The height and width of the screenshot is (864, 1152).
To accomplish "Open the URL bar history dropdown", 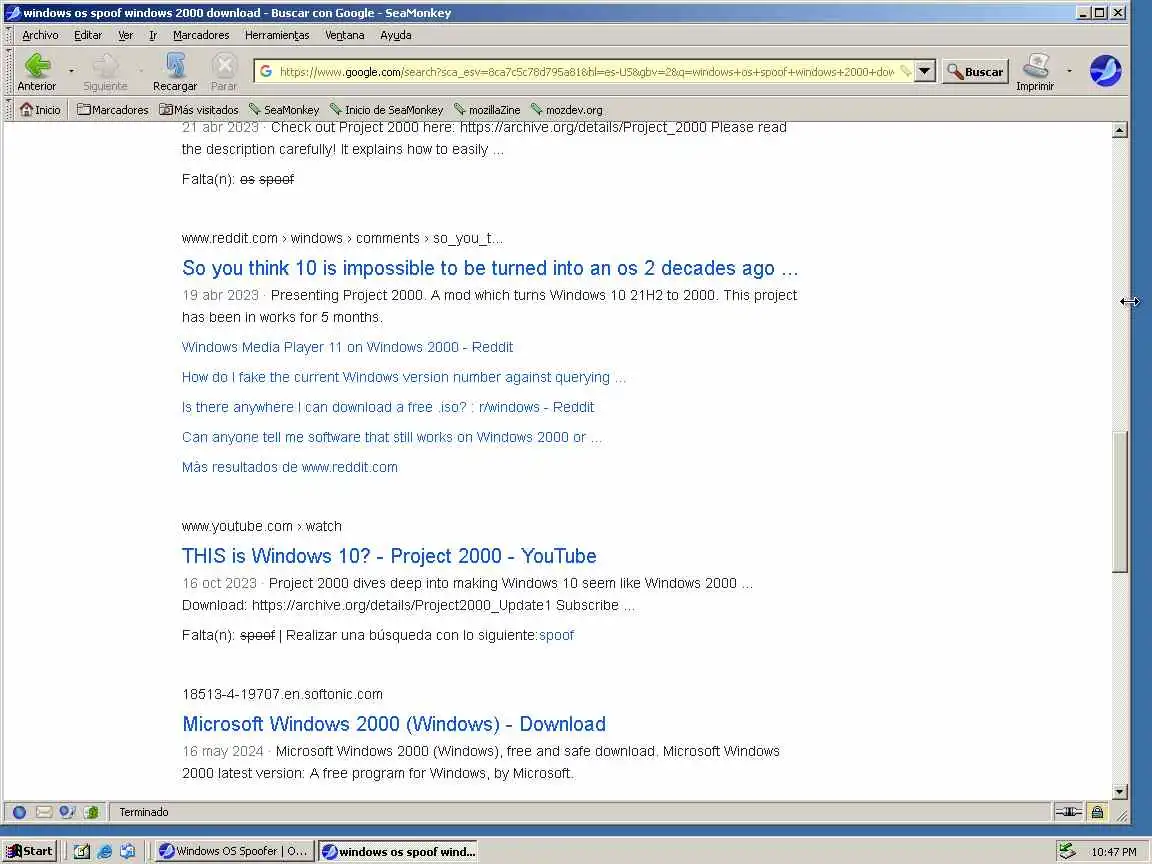I will (x=924, y=71).
